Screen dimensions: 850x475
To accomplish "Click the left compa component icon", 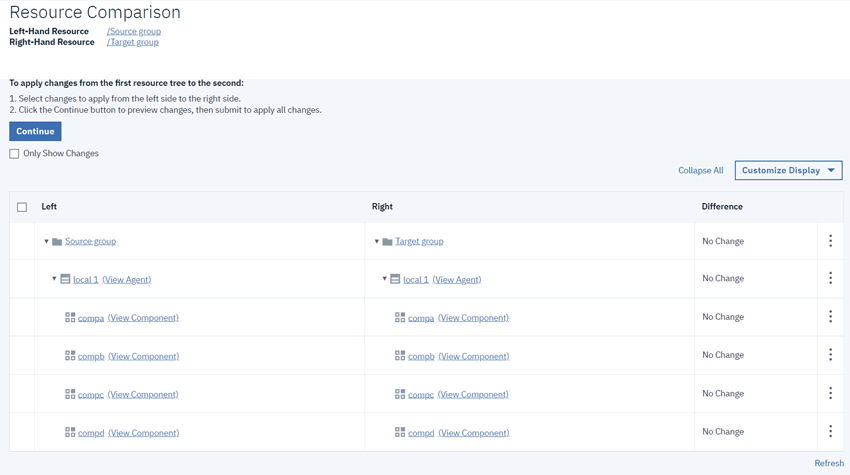I will (x=70, y=317).
